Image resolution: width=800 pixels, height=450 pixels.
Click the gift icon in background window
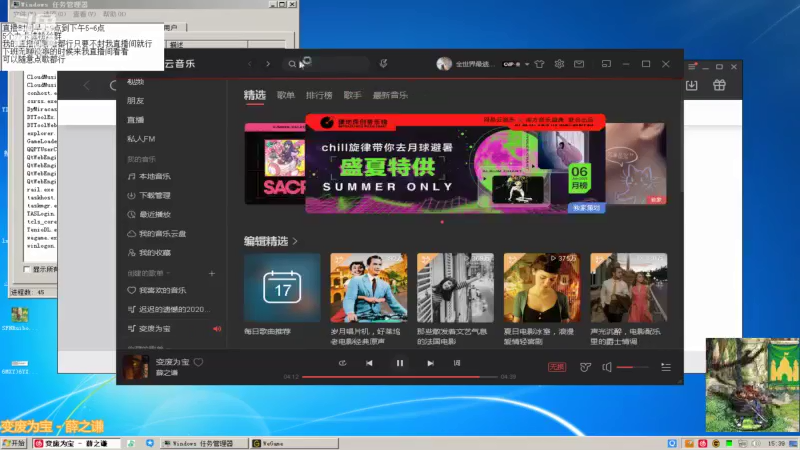pos(719,85)
